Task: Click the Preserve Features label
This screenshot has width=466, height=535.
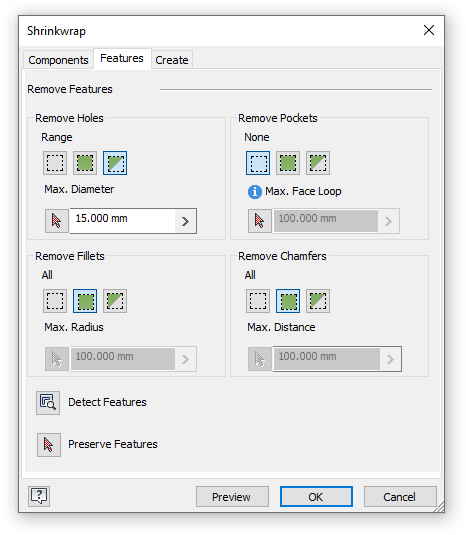Action: click(x=113, y=444)
